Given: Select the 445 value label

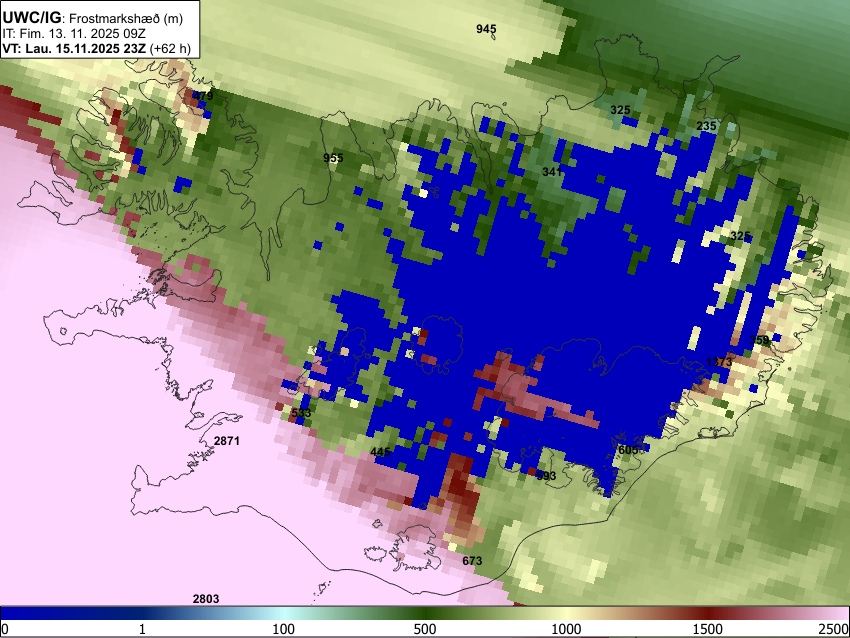Looking at the screenshot, I should click(x=380, y=452).
